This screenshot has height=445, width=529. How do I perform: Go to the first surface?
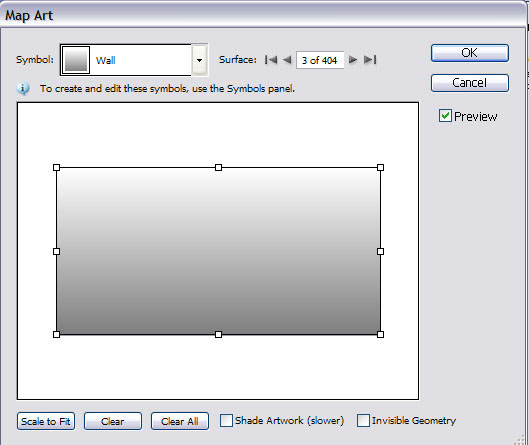point(271,60)
